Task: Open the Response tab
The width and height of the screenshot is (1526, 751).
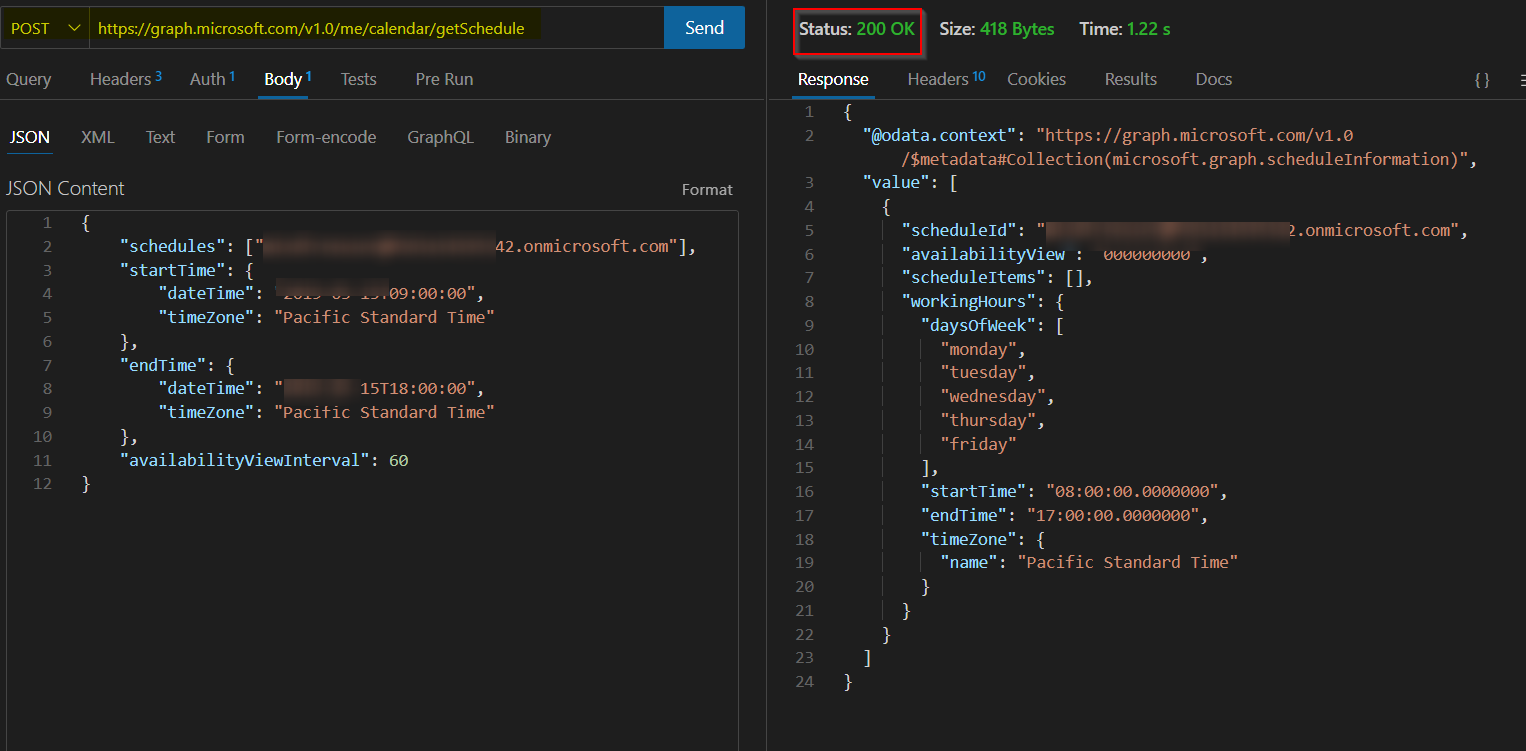Action: (x=833, y=79)
